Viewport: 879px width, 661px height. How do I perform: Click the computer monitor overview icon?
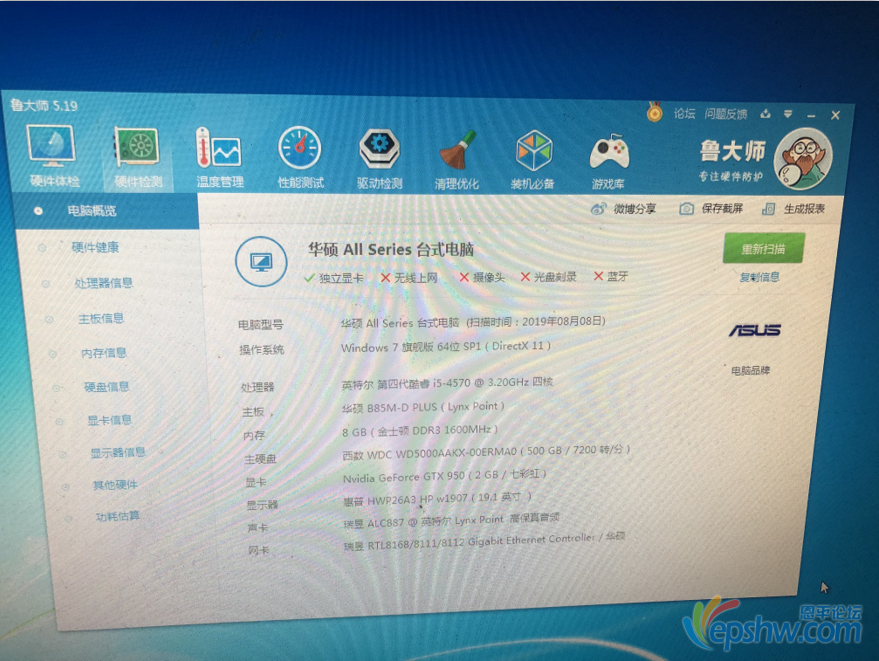tap(261, 262)
